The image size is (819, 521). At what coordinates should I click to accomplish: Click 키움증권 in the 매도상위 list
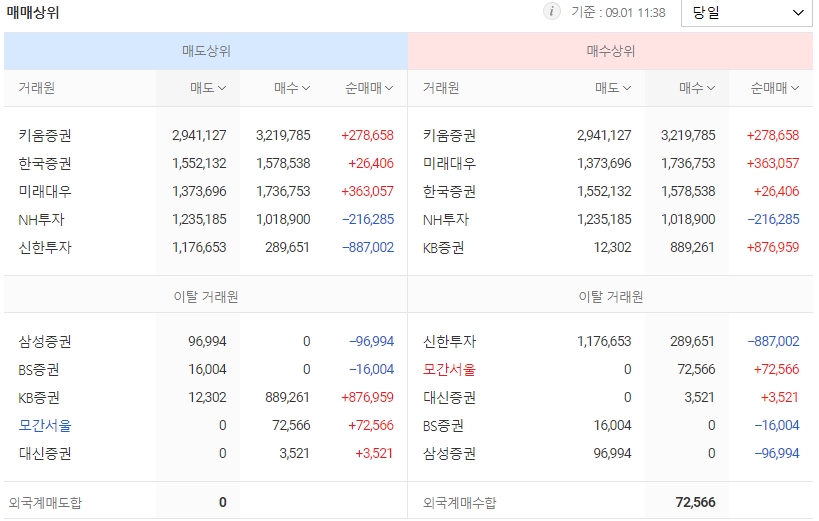(45, 135)
